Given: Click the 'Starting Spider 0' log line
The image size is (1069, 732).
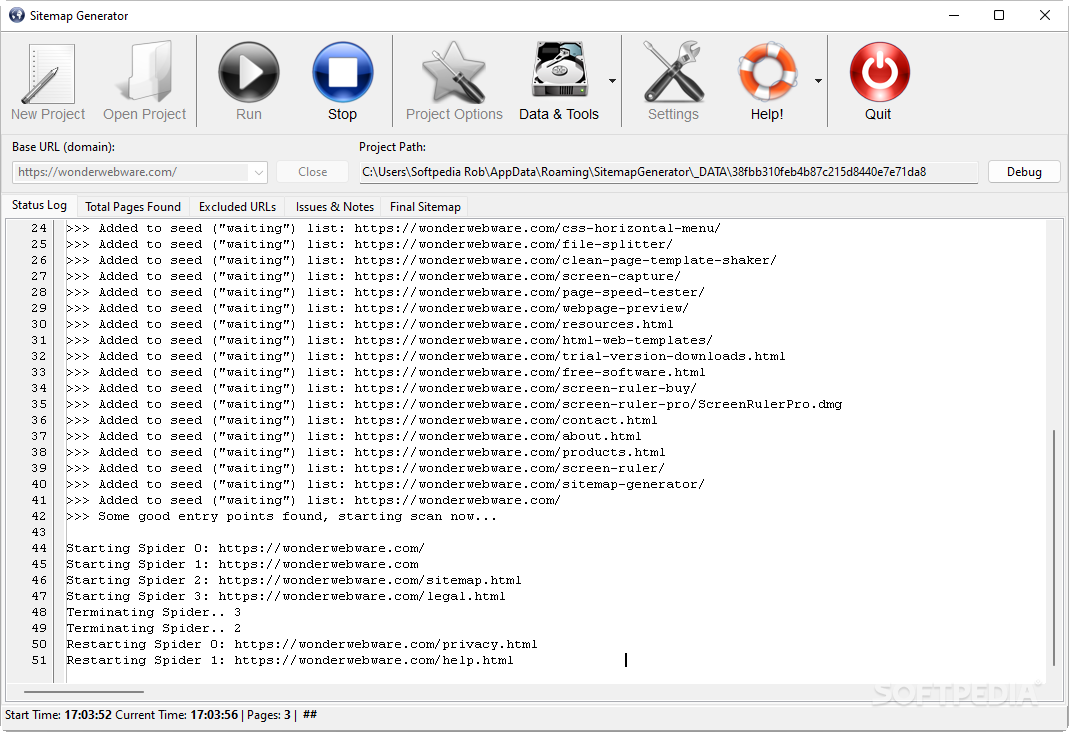Looking at the screenshot, I should pos(245,549).
